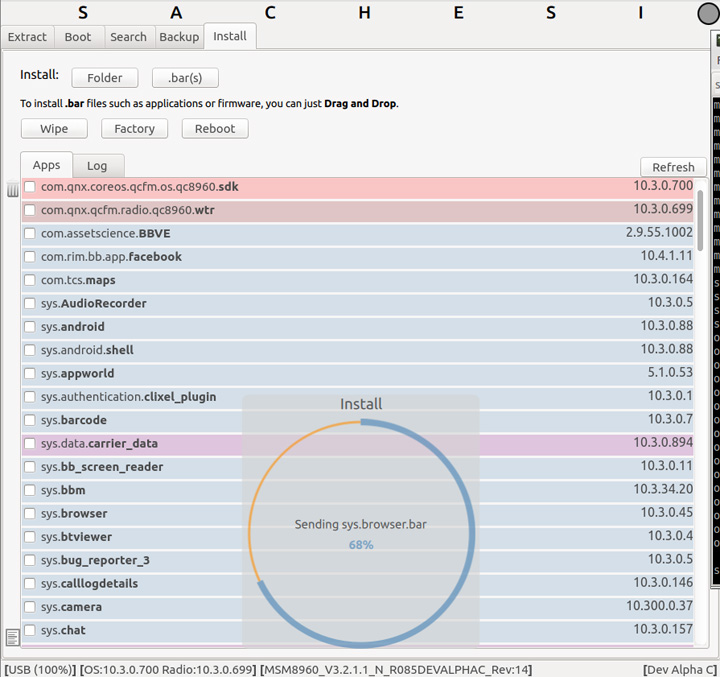Click the .bar(s) install button
720x677 pixels.
[185, 78]
